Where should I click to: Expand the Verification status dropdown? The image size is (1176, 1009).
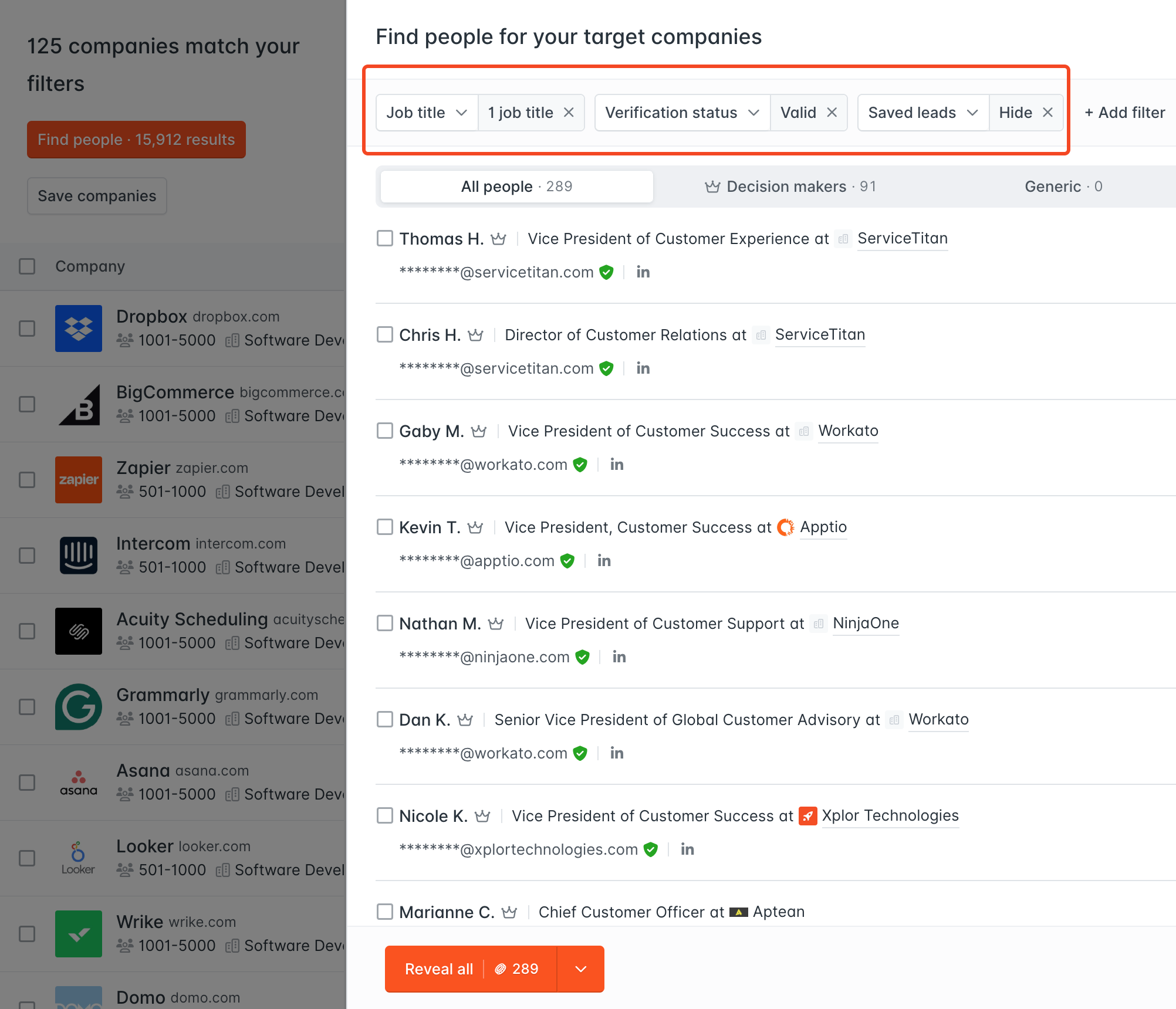point(682,113)
